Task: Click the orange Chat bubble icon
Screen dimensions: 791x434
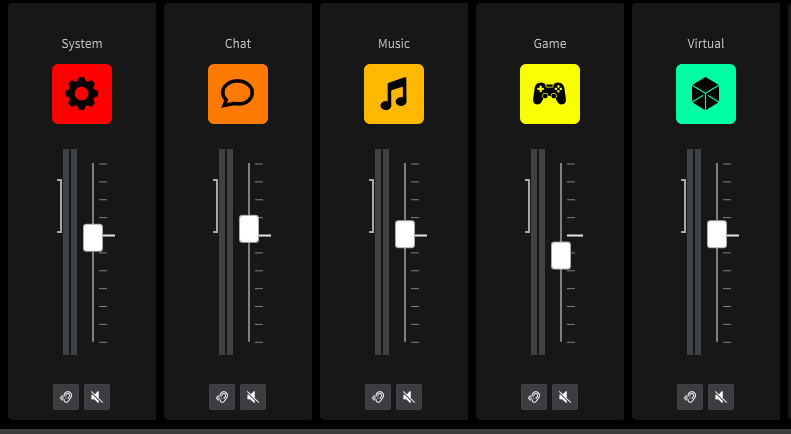Action: click(x=238, y=94)
